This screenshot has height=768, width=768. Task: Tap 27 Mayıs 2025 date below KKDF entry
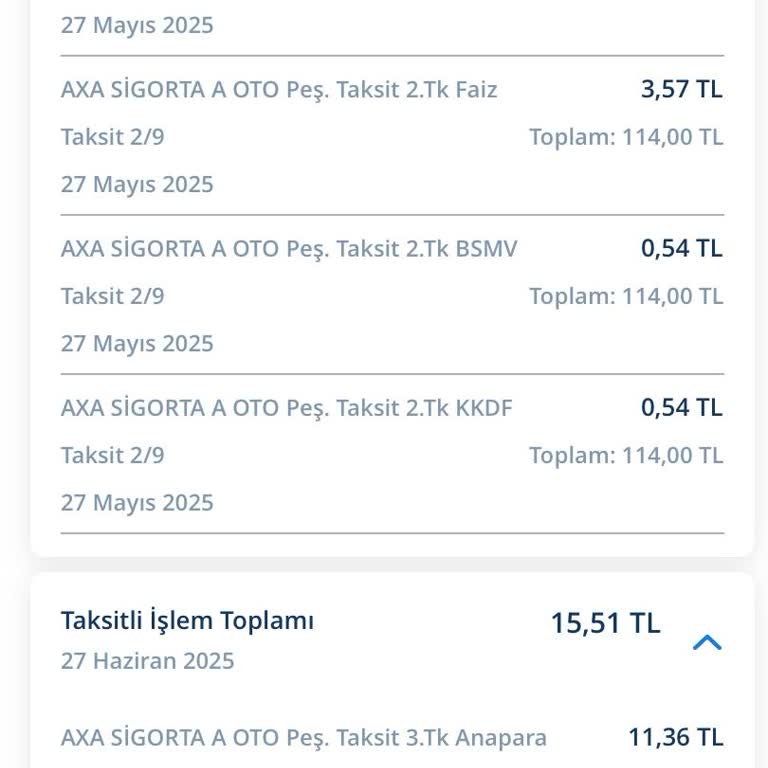(x=137, y=502)
